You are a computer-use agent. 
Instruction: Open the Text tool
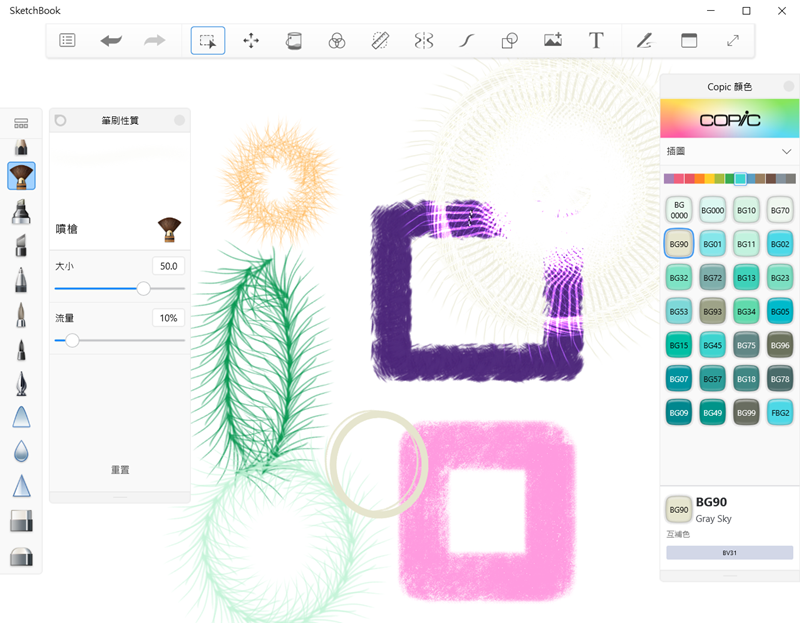point(596,41)
